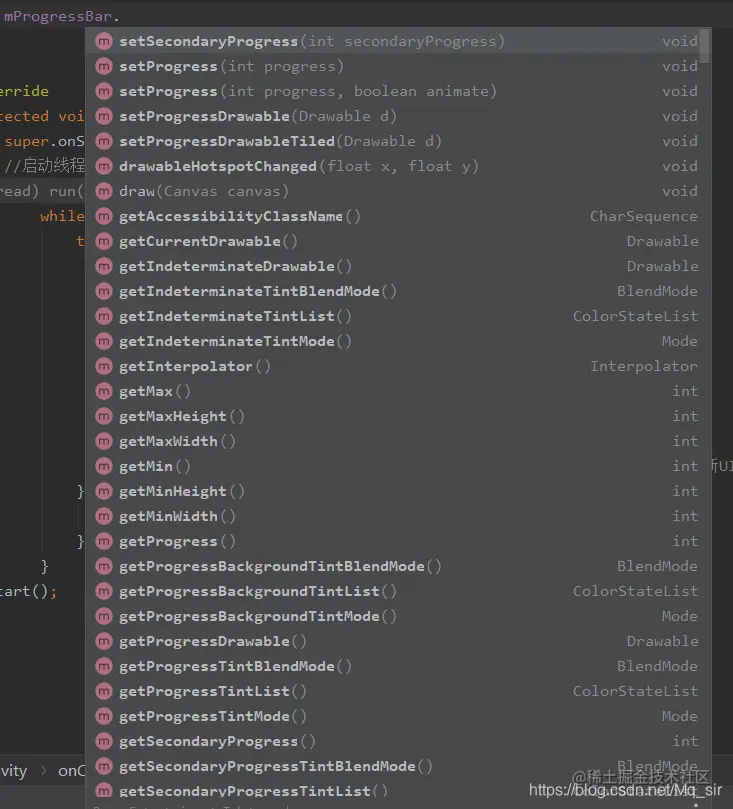Viewport: 733px width, 809px height.
Task: Select getMin() suggestion
Action: click(396, 466)
